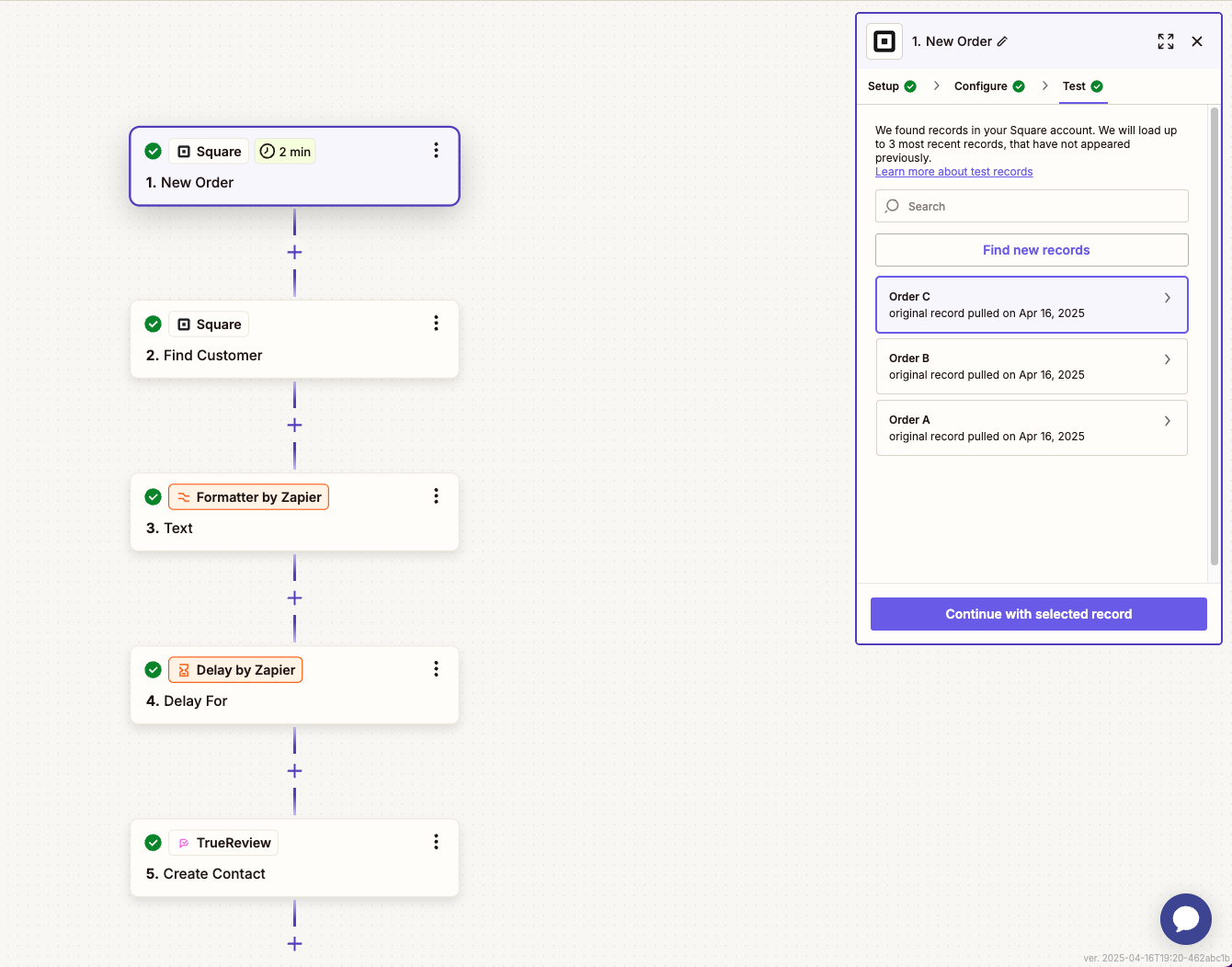Expand Order C record chevron
1232x967 pixels.
coord(1168,298)
